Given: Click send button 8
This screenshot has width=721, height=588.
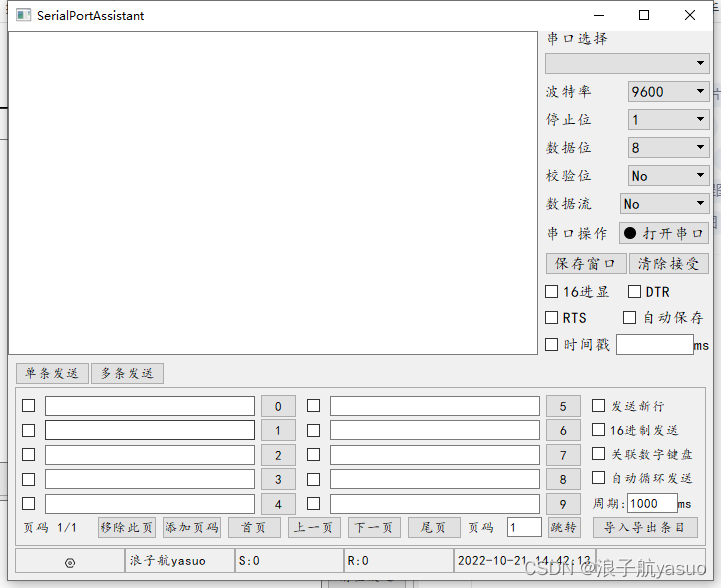Looking at the screenshot, I should (x=563, y=480).
